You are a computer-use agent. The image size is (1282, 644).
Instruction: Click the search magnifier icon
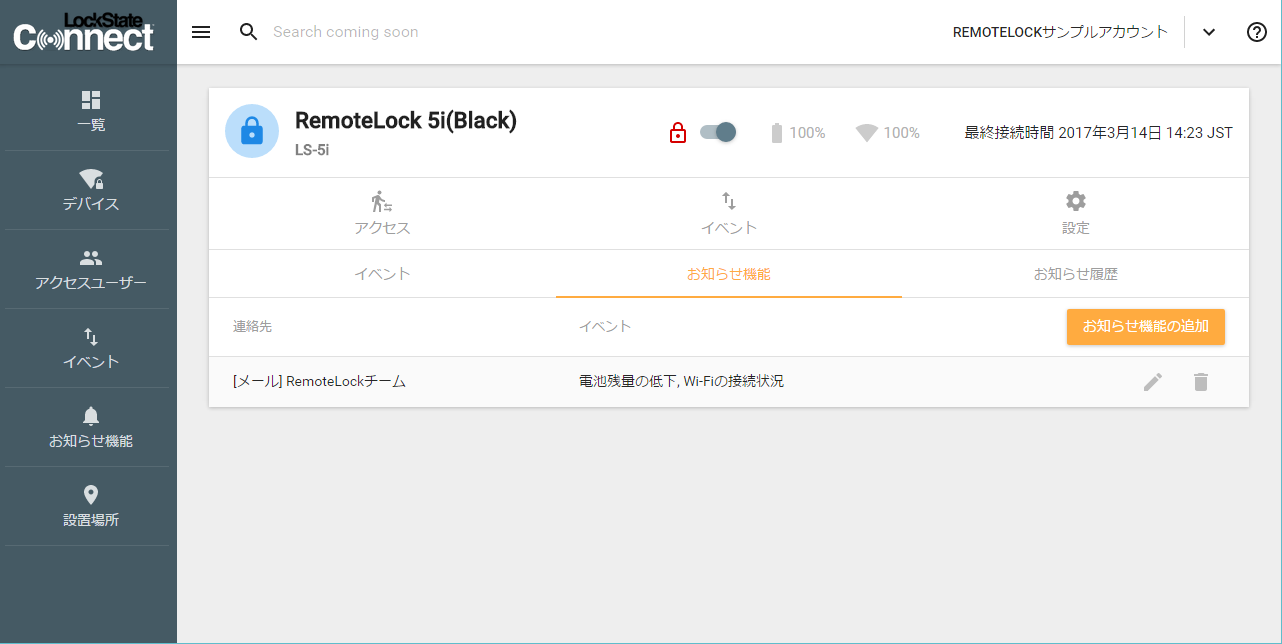[249, 32]
